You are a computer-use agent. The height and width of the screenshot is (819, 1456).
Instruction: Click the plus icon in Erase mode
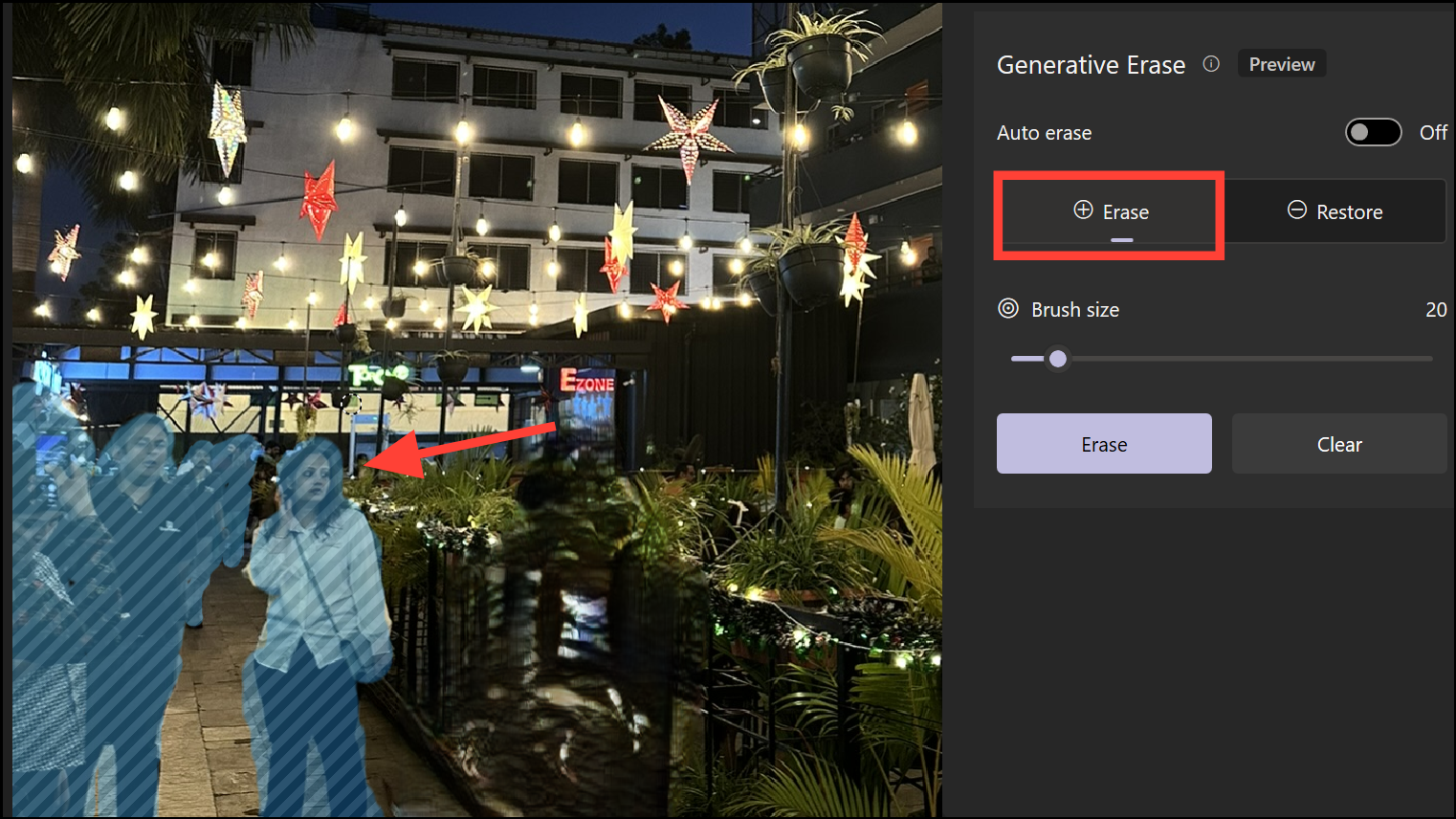point(1083,210)
